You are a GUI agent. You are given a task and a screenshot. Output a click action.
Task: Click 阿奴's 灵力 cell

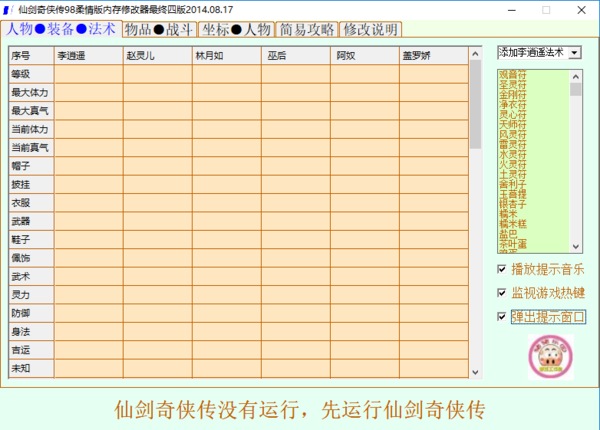[365, 295]
